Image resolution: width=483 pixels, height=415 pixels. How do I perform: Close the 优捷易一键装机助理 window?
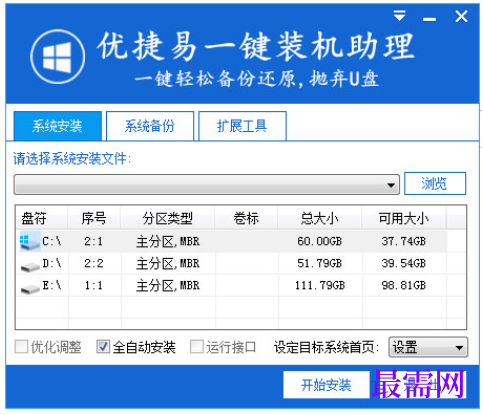[461, 16]
